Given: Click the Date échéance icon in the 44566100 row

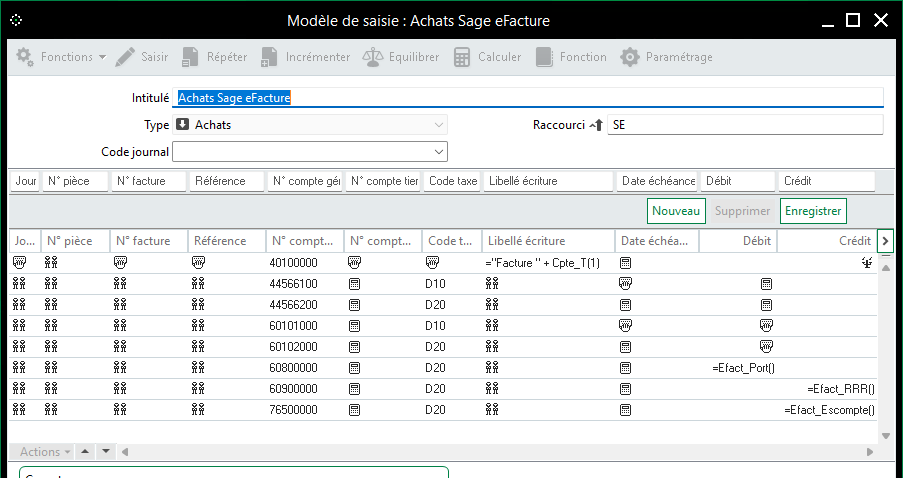Looking at the screenshot, I should tap(625, 283).
